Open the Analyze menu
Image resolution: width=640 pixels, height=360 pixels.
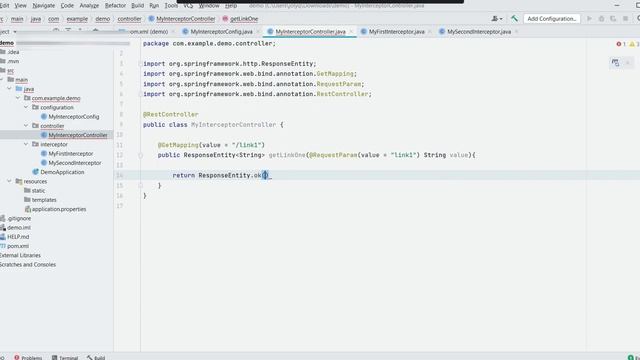pos(89,6)
